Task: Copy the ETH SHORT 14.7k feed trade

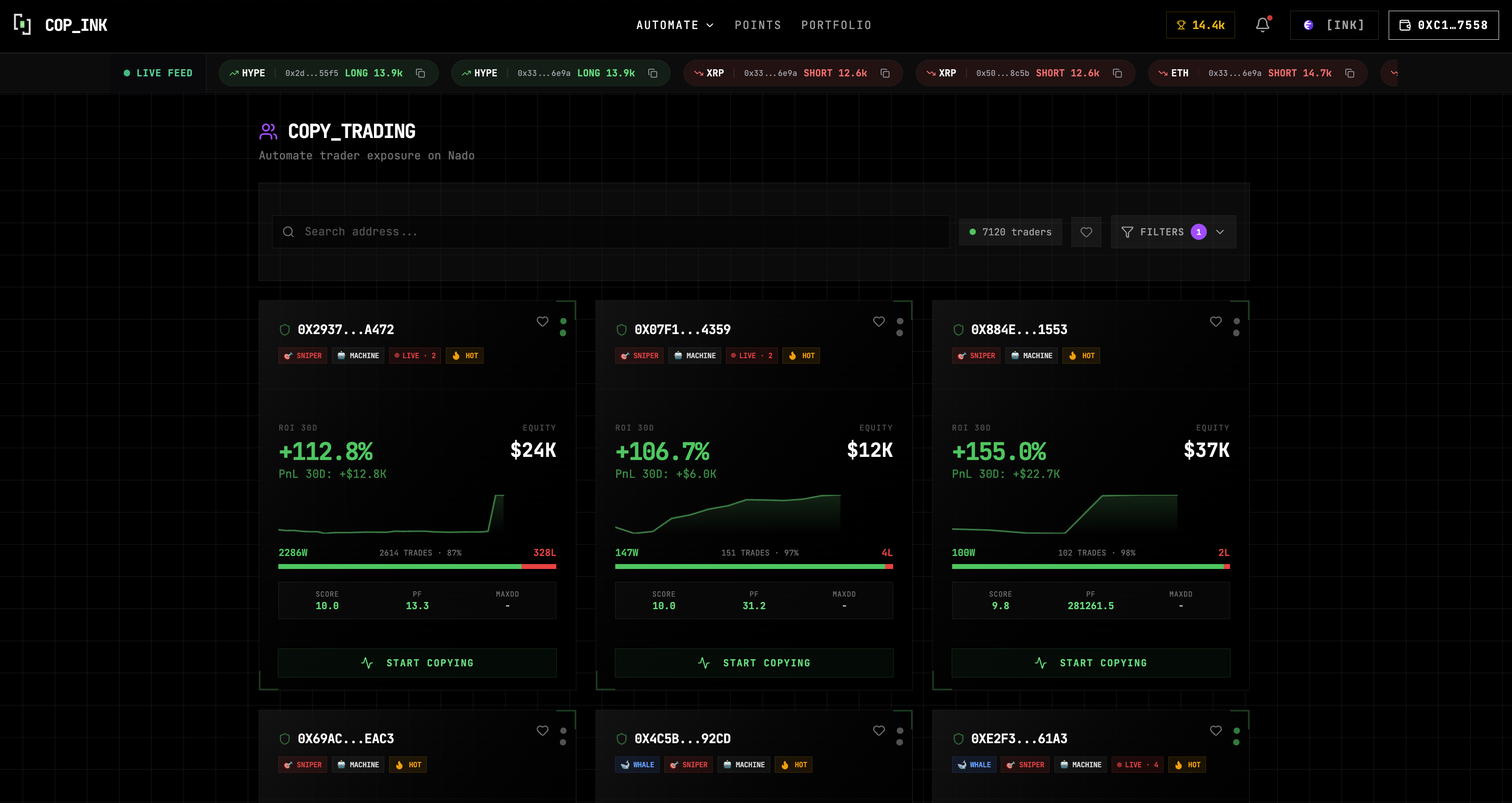Action: tap(1349, 73)
